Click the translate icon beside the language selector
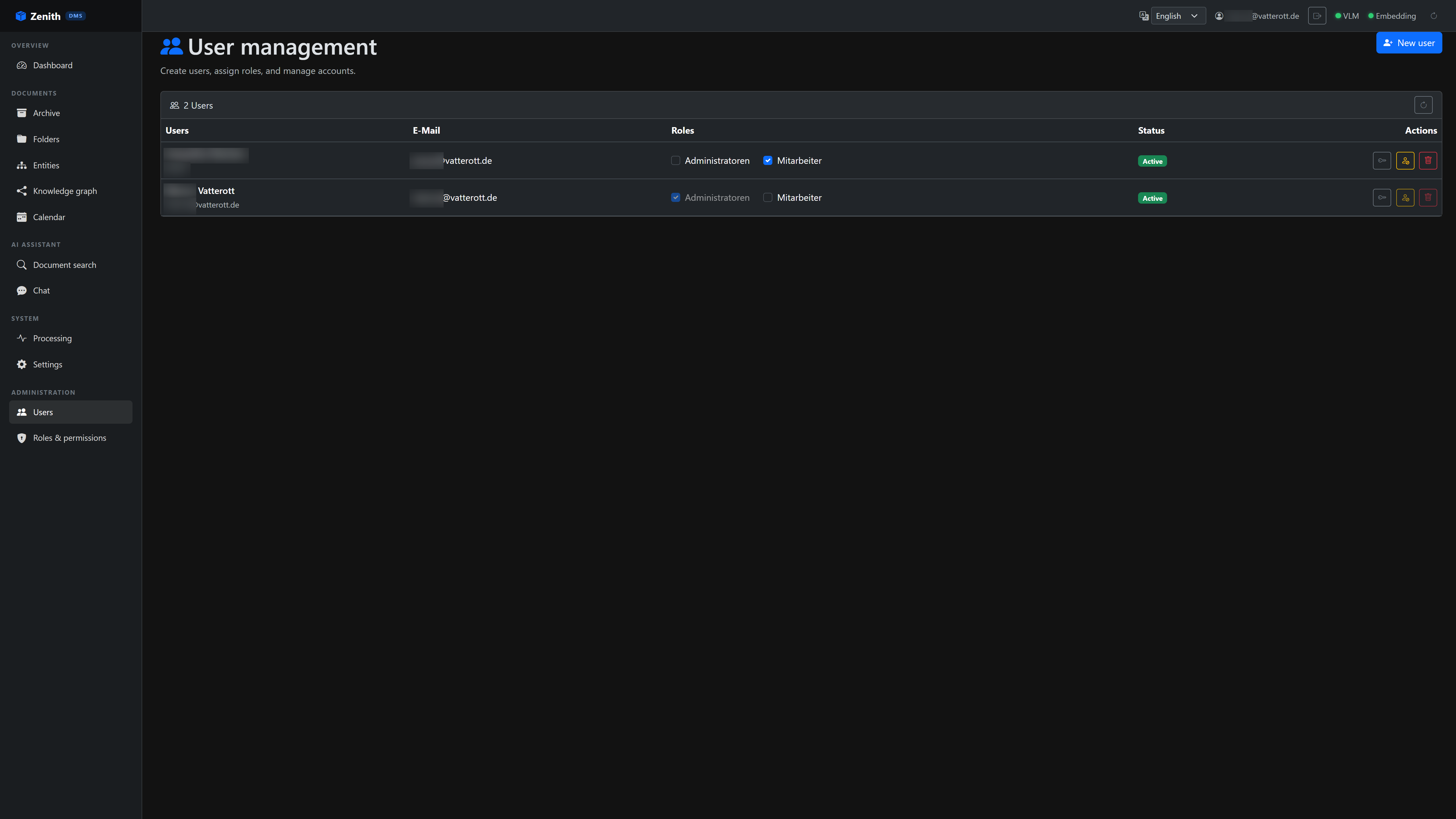1456x819 pixels. click(1143, 16)
